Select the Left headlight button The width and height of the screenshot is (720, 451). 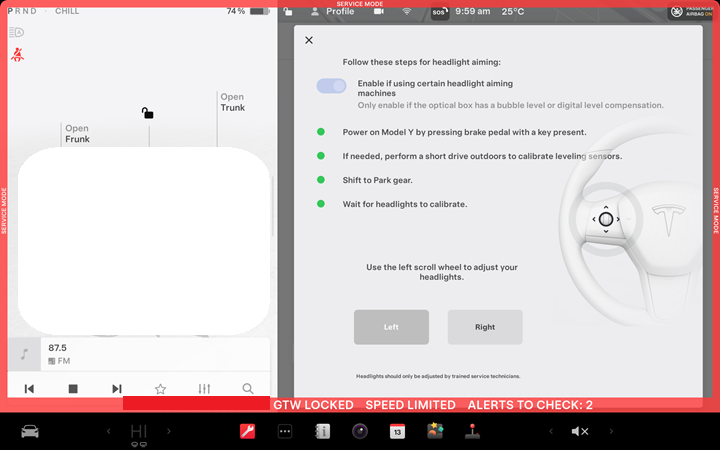point(391,327)
